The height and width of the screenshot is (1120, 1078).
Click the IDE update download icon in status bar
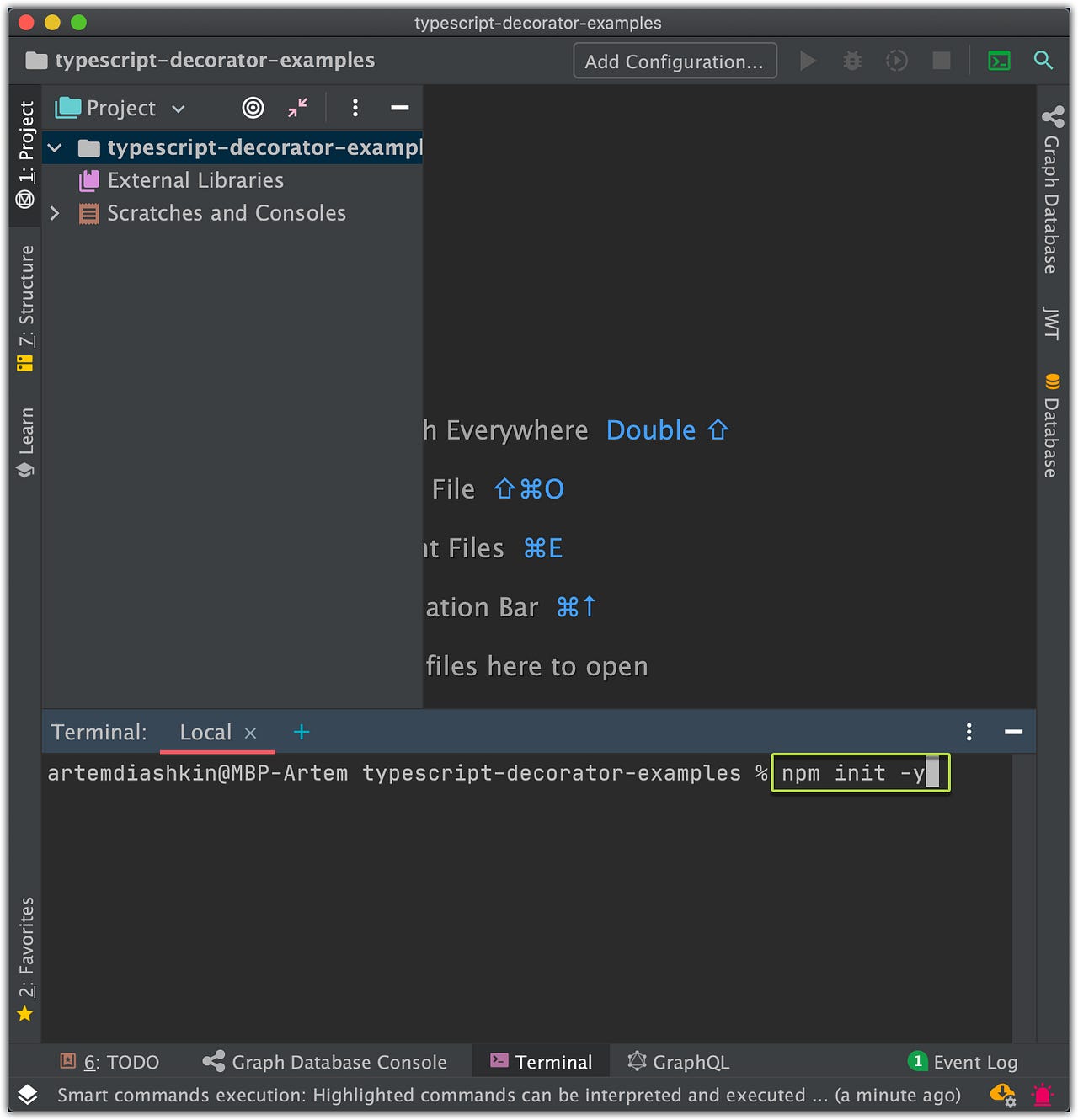(x=1003, y=1095)
